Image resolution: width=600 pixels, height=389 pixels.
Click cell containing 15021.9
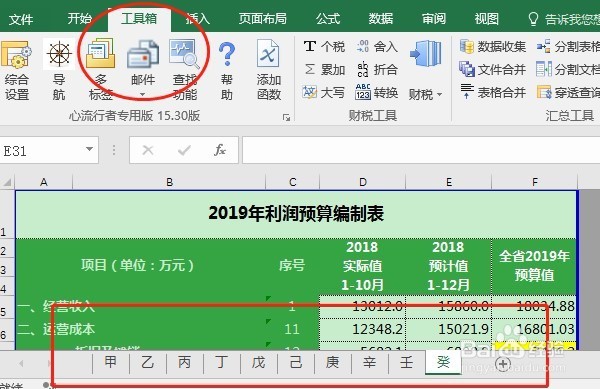[x=448, y=329]
